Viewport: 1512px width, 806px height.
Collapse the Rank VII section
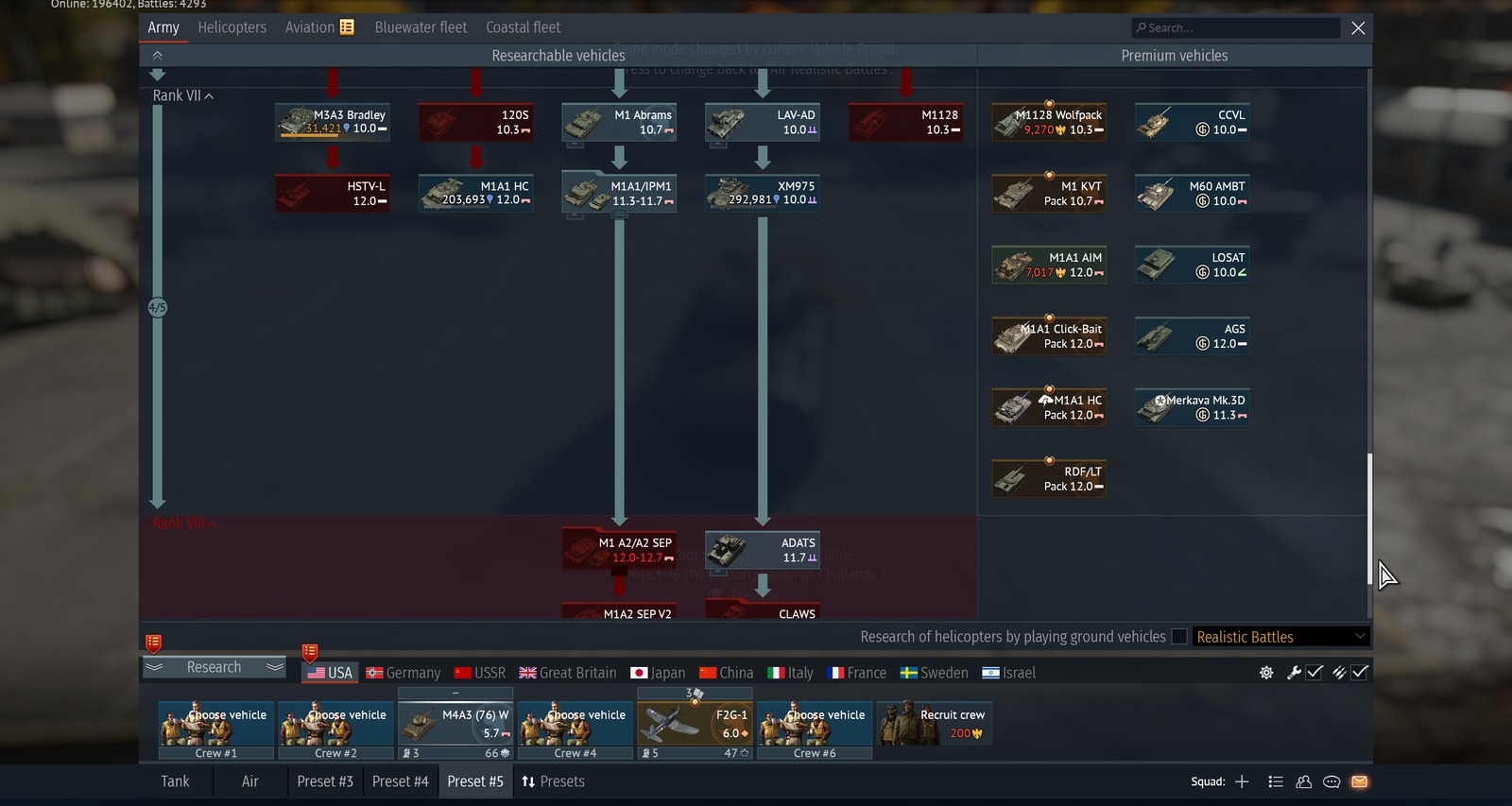[183, 95]
